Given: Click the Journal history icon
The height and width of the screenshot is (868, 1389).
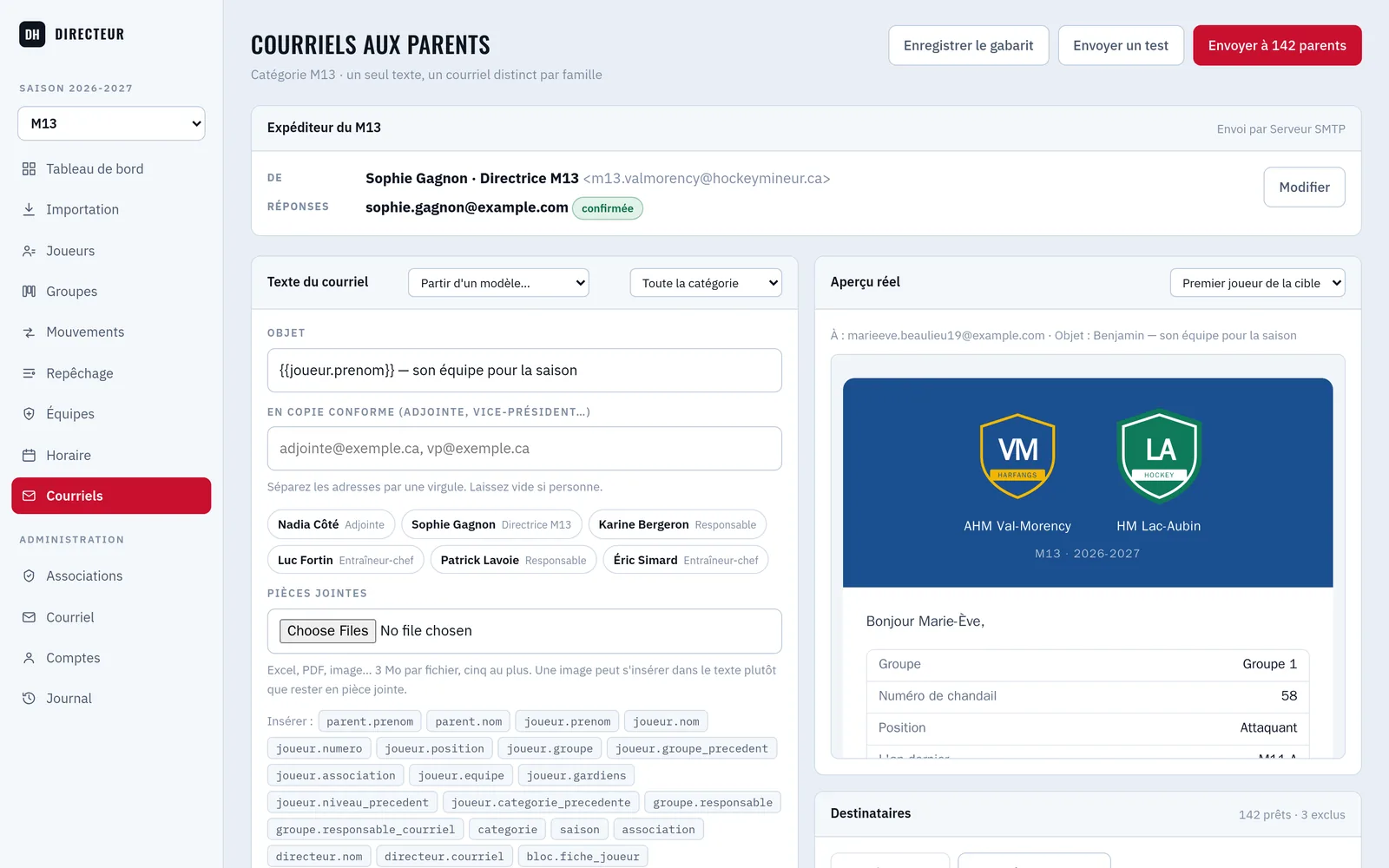Looking at the screenshot, I should 29,698.
